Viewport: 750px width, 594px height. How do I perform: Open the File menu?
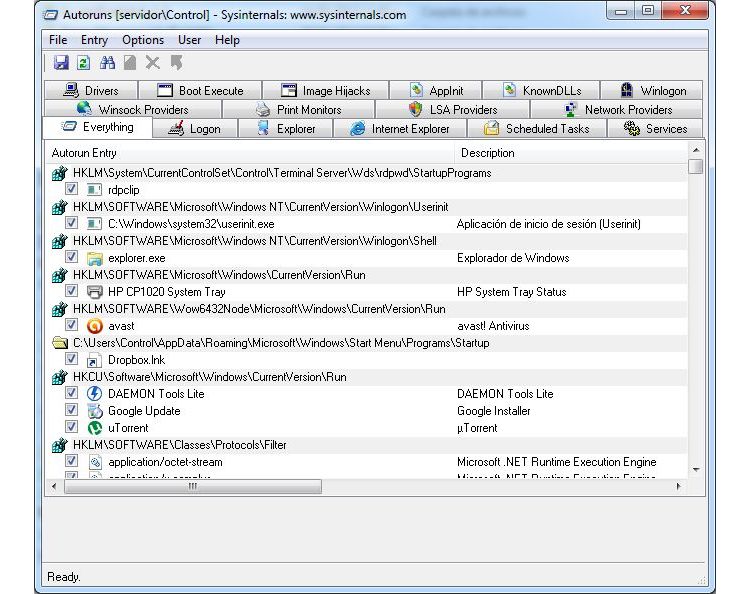tap(58, 40)
